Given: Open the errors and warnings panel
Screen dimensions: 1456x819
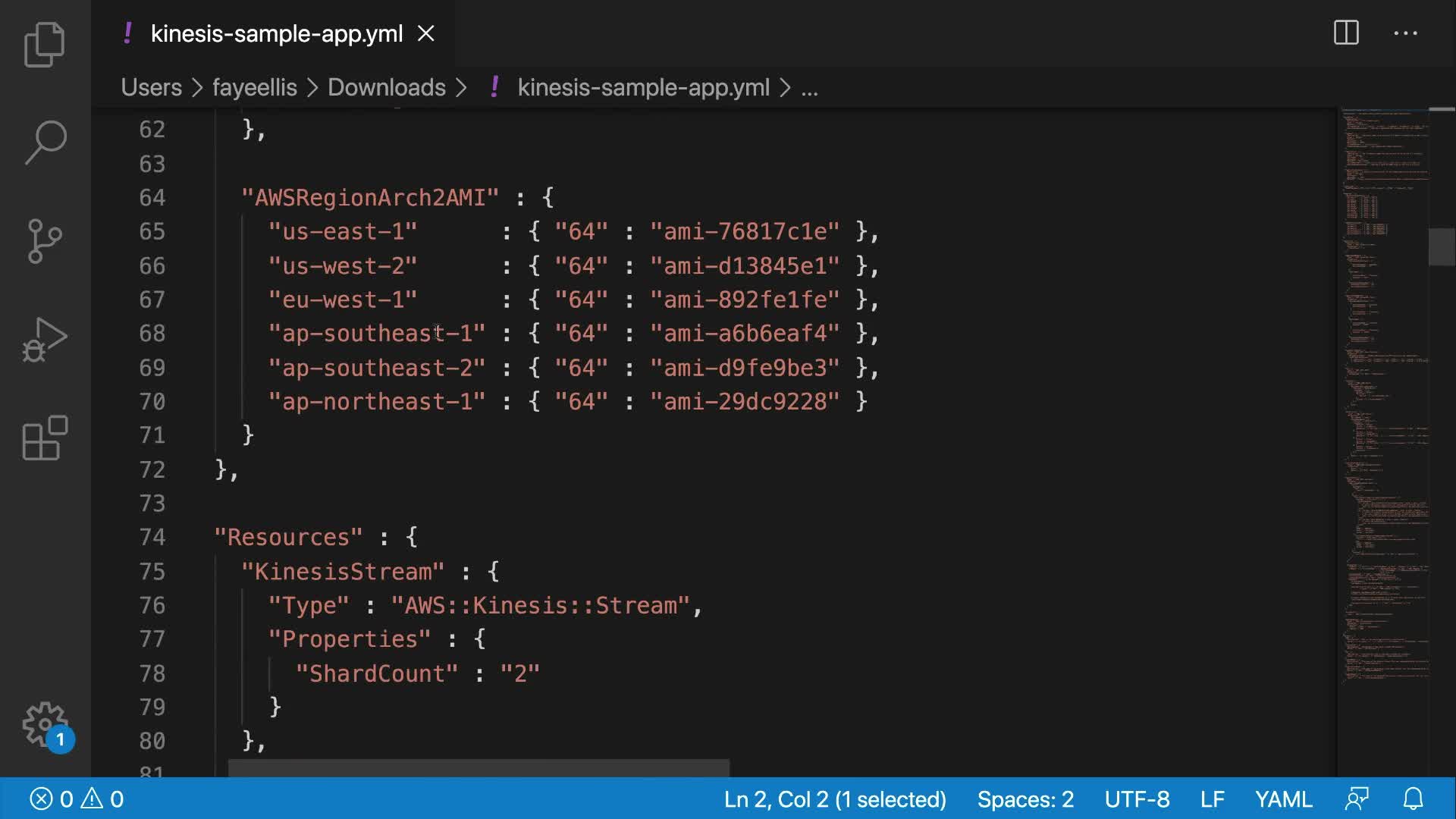Looking at the screenshot, I should (x=77, y=799).
